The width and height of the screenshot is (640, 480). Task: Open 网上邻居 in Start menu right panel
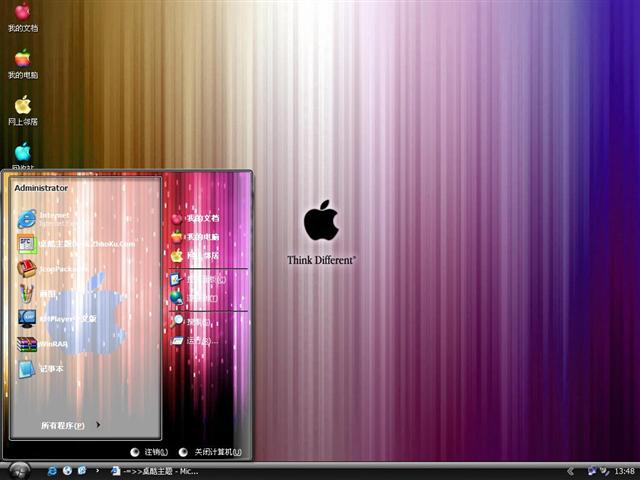tap(195, 256)
